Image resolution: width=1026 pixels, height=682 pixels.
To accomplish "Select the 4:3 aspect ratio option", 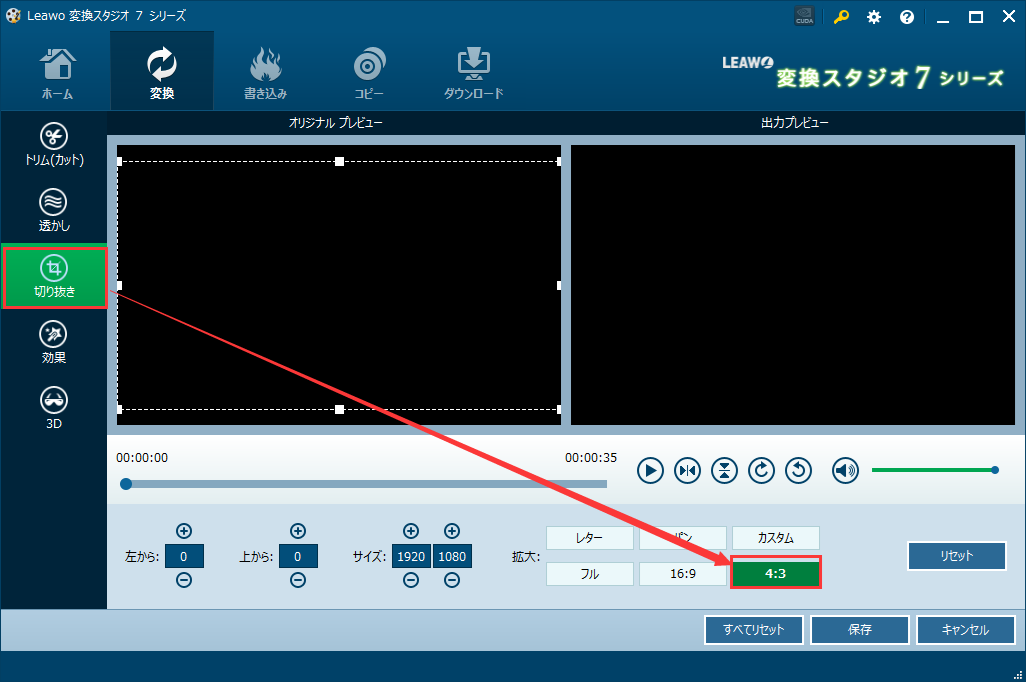I will [x=775, y=572].
